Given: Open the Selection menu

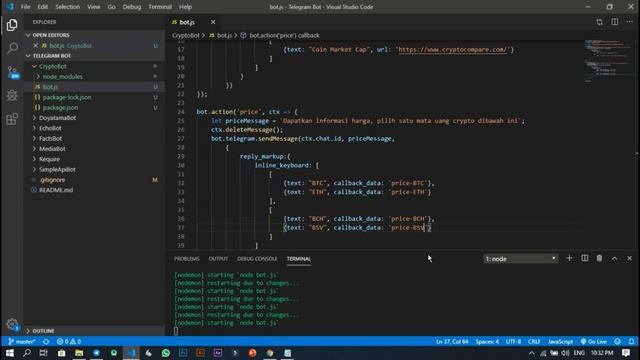Looking at the screenshot, I should [67, 7].
